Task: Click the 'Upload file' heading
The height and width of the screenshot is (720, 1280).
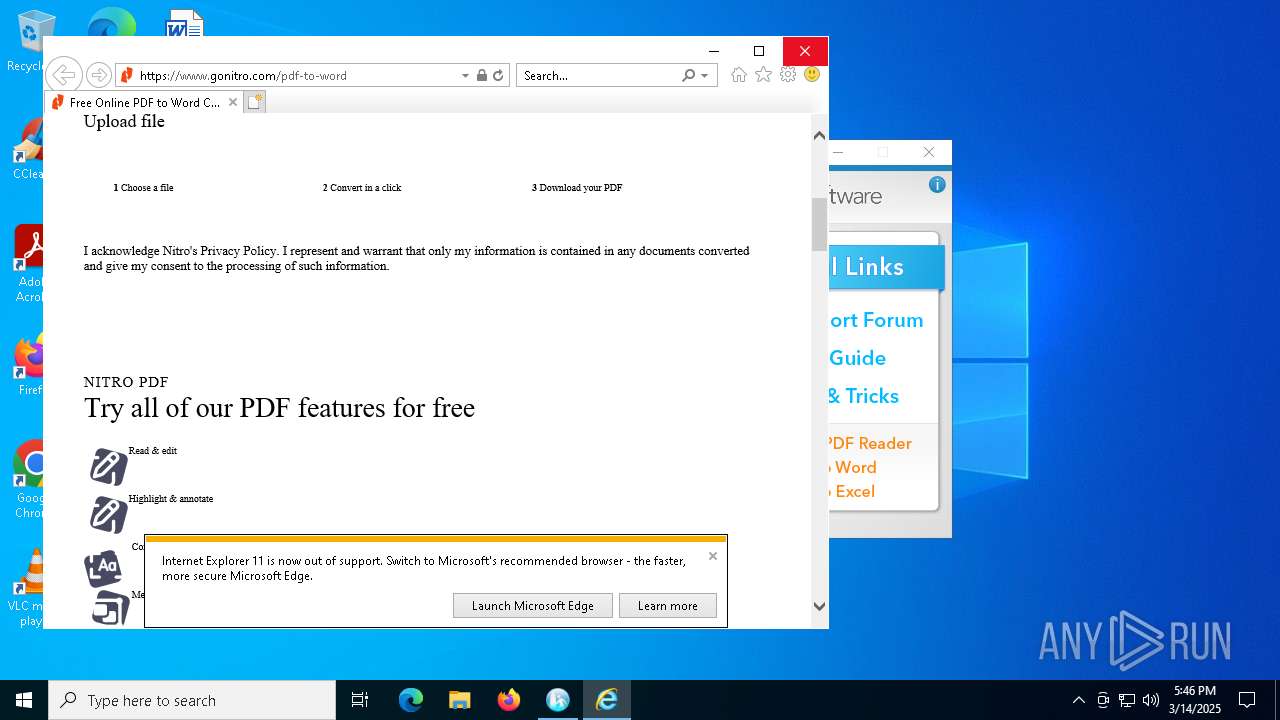Action: tap(124, 122)
